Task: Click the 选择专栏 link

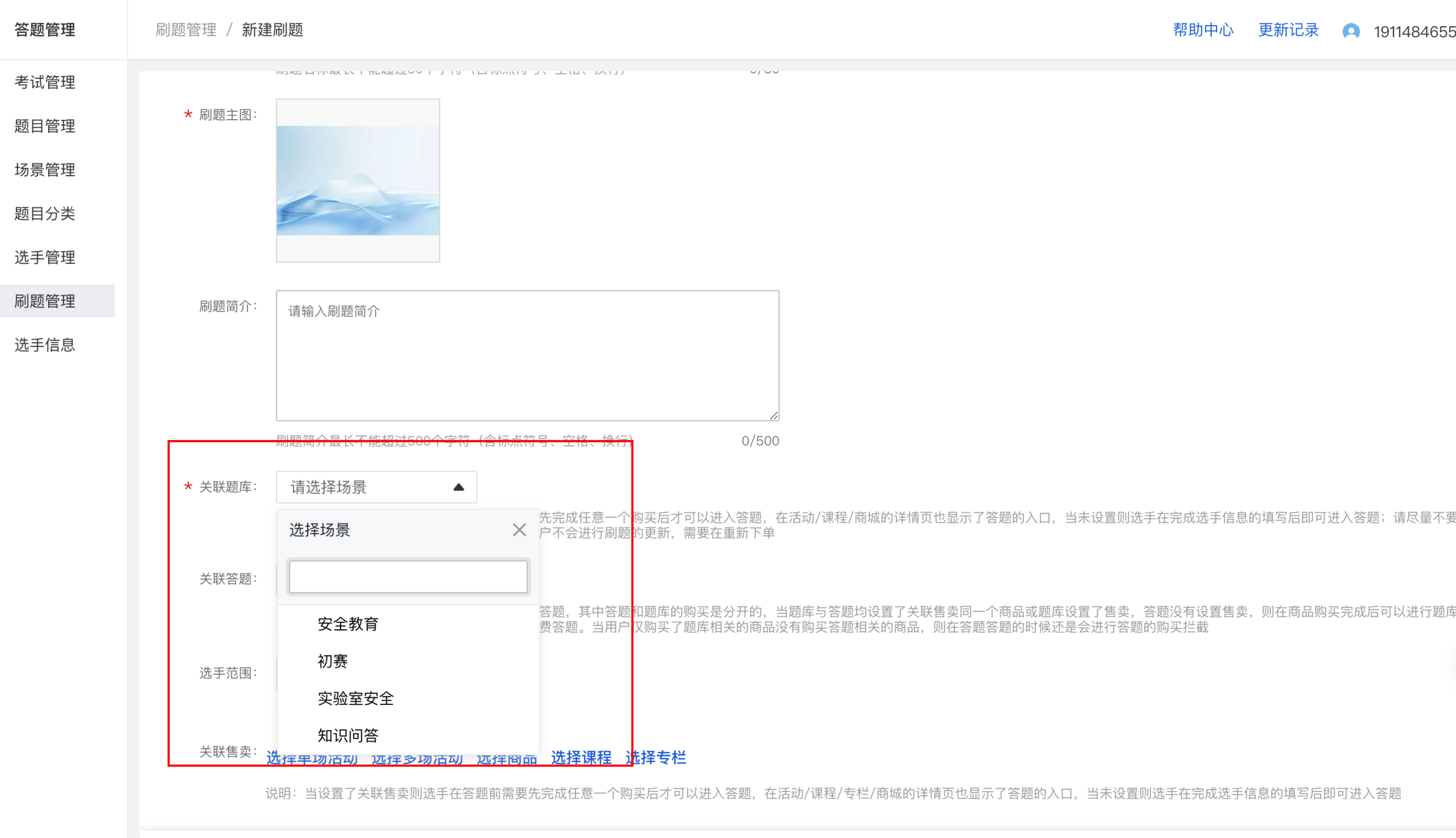Action: (656, 758)
